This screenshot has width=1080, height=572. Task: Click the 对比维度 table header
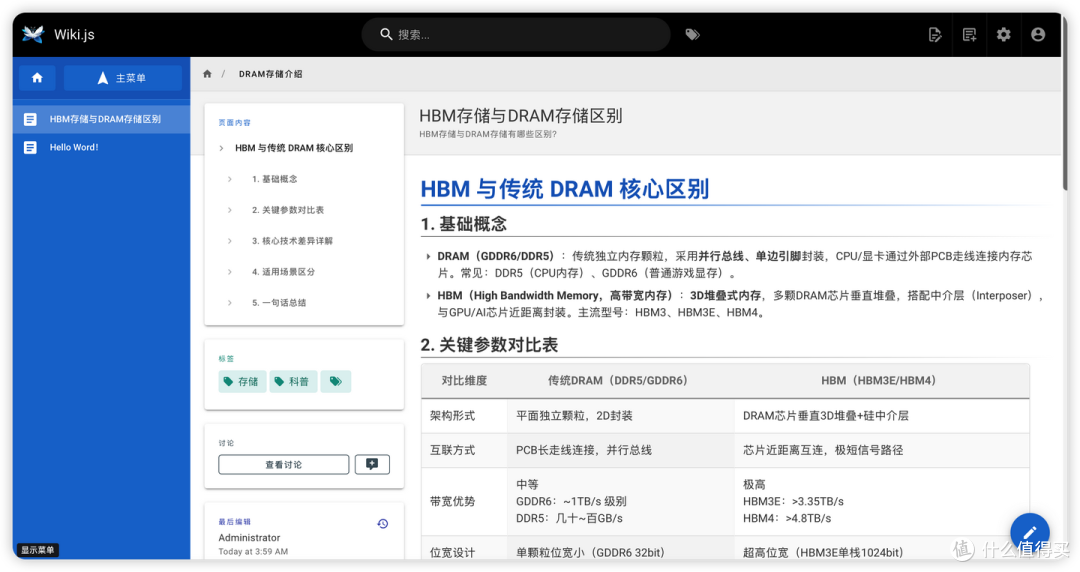coord(464,380)
